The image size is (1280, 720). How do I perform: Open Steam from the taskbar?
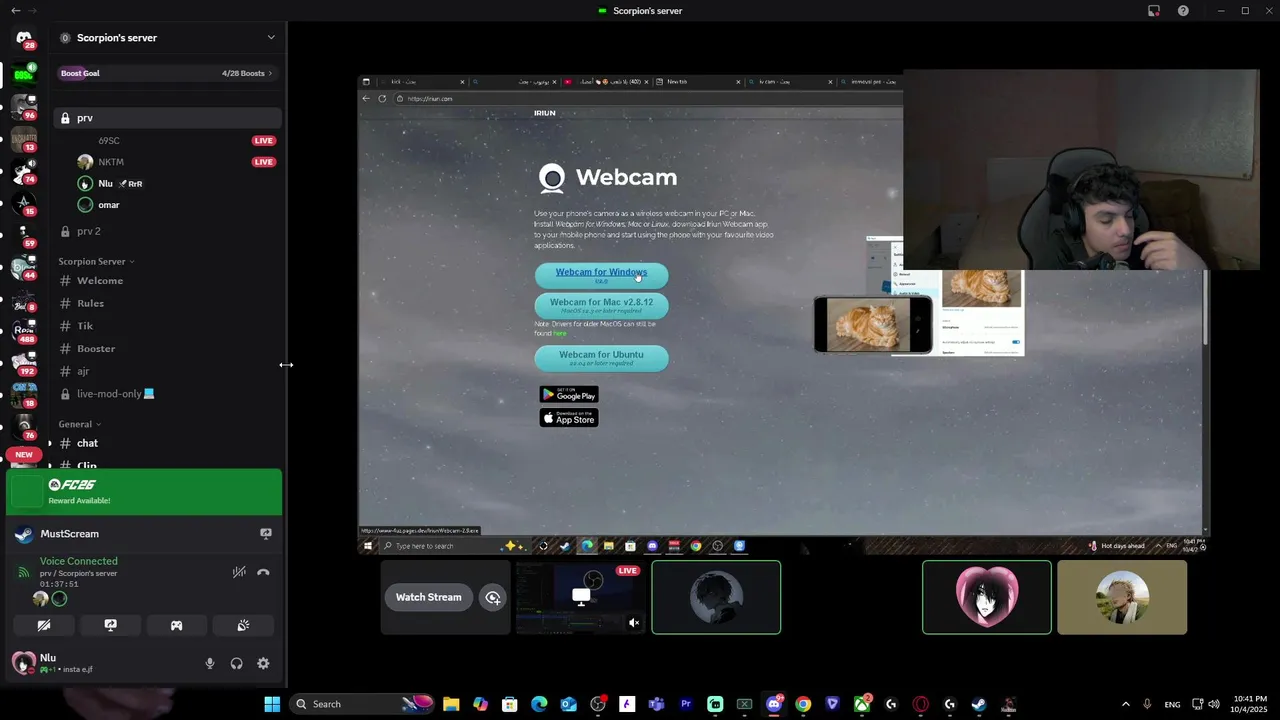[x=979, y=704]
